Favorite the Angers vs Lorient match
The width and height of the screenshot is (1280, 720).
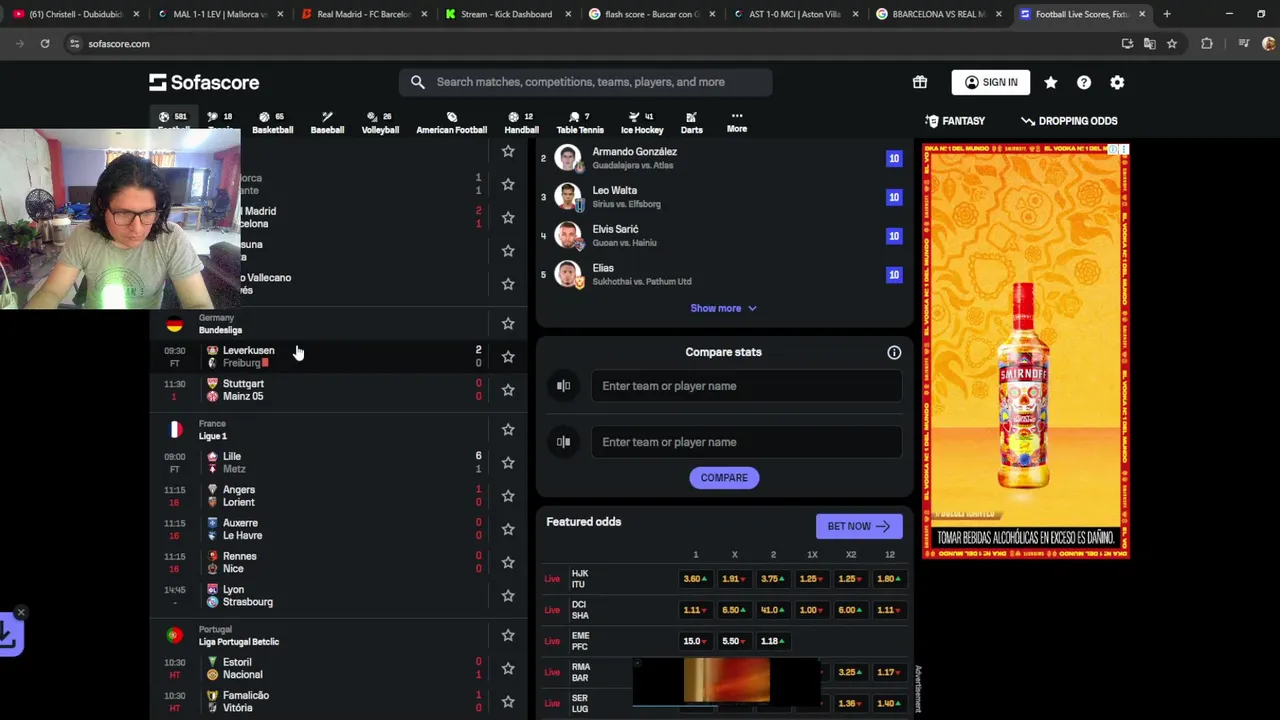point(508,496)
